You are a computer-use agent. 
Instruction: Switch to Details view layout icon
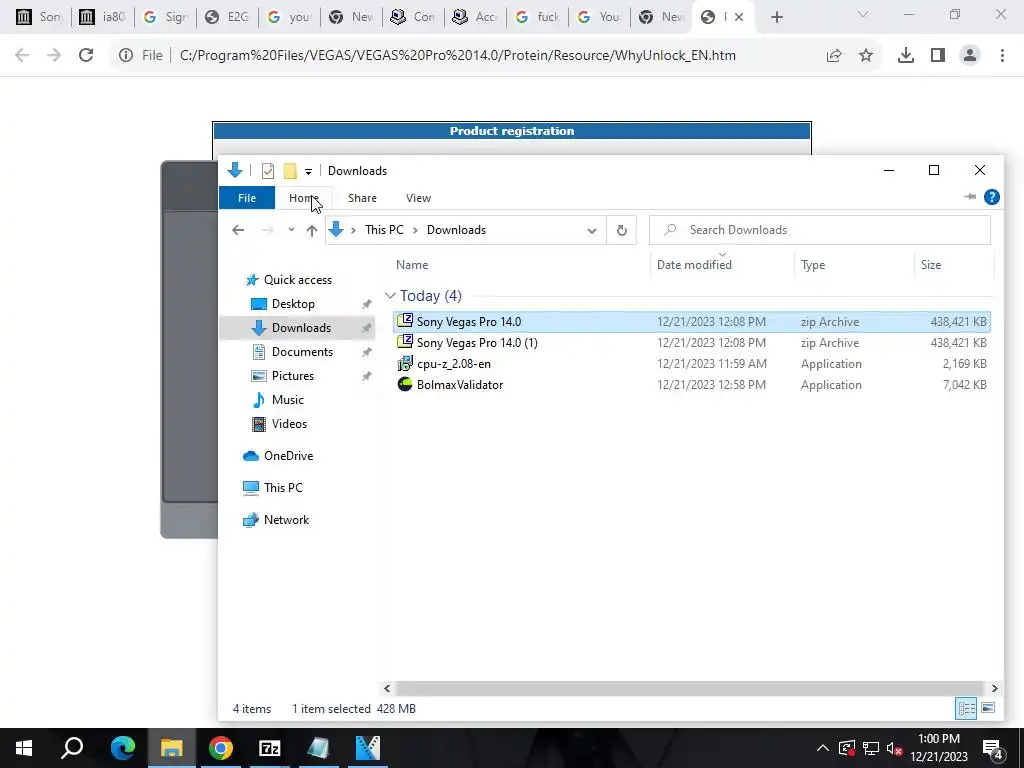[967, 708]
